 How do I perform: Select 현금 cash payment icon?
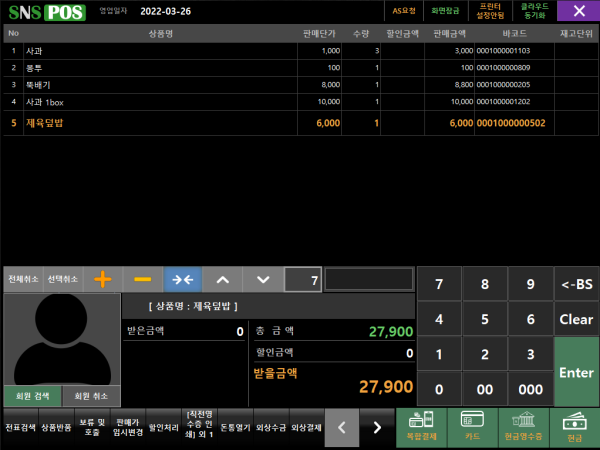pyautogui.click(x=574, y=427)
